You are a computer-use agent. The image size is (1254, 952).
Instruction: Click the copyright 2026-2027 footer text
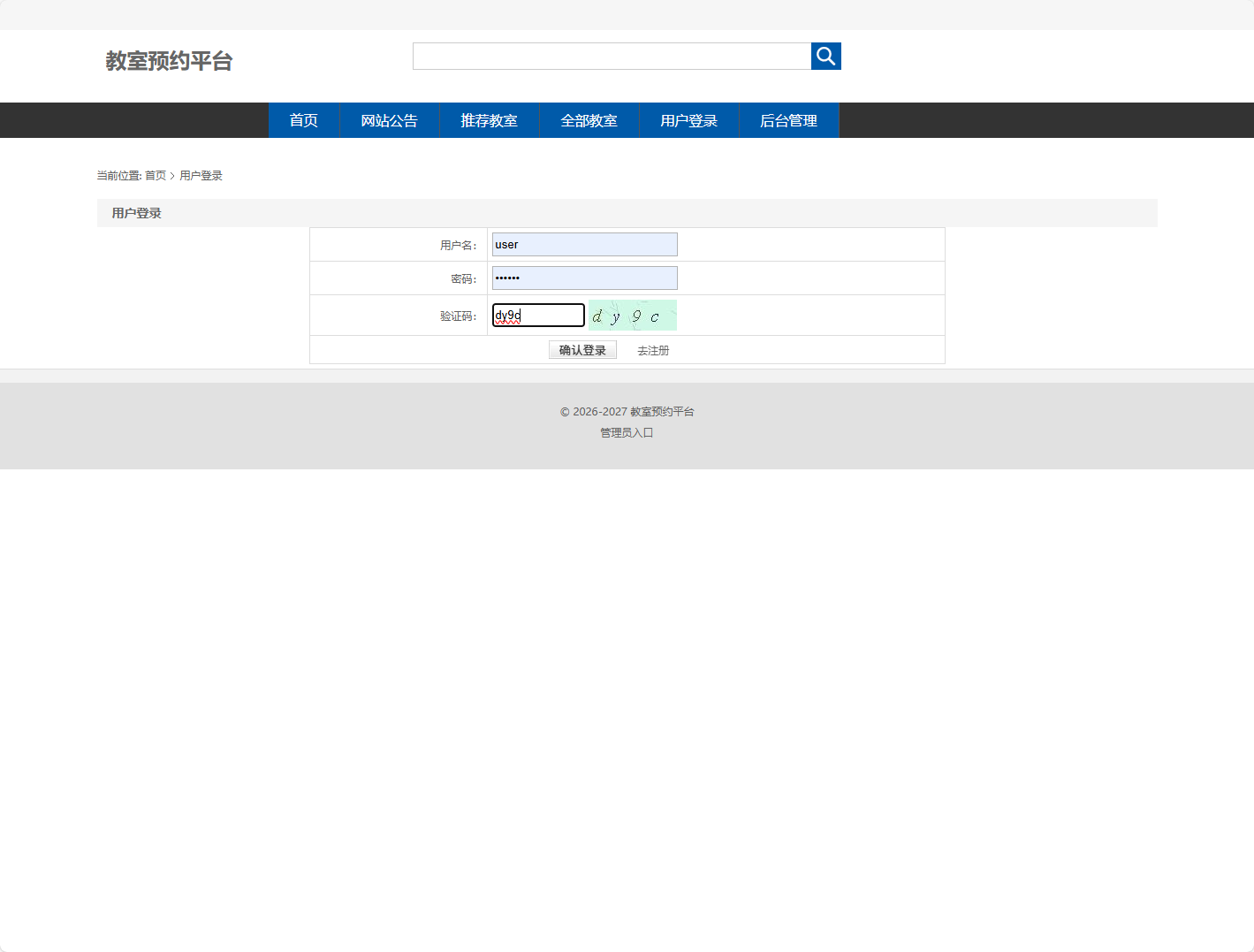click(x=627, y=411)
